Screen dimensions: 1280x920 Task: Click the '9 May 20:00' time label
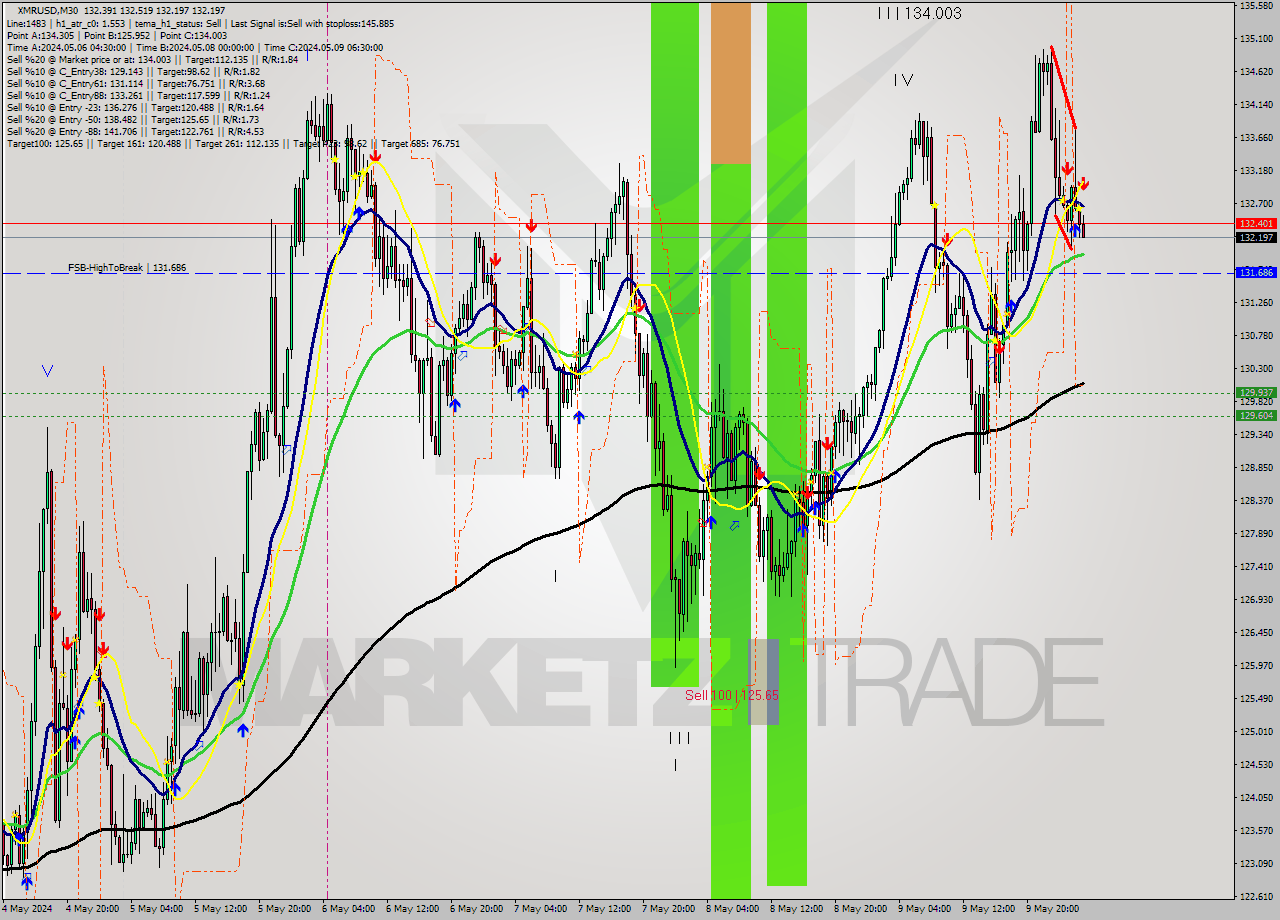(1051, 909)
